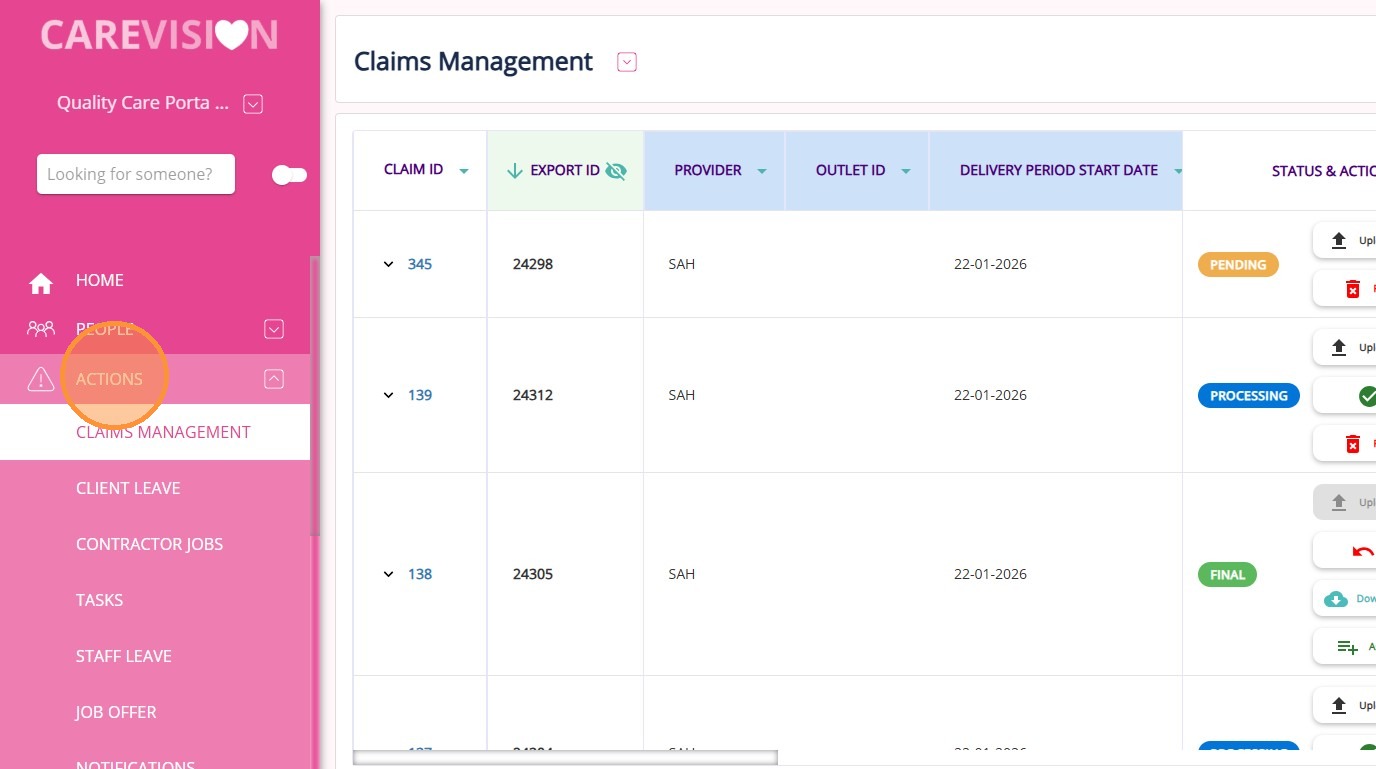The width and height of the screenshot is (1376, 769).
Task: Click the red undo arrow for claim 138
Action: tap(1362, 551)
